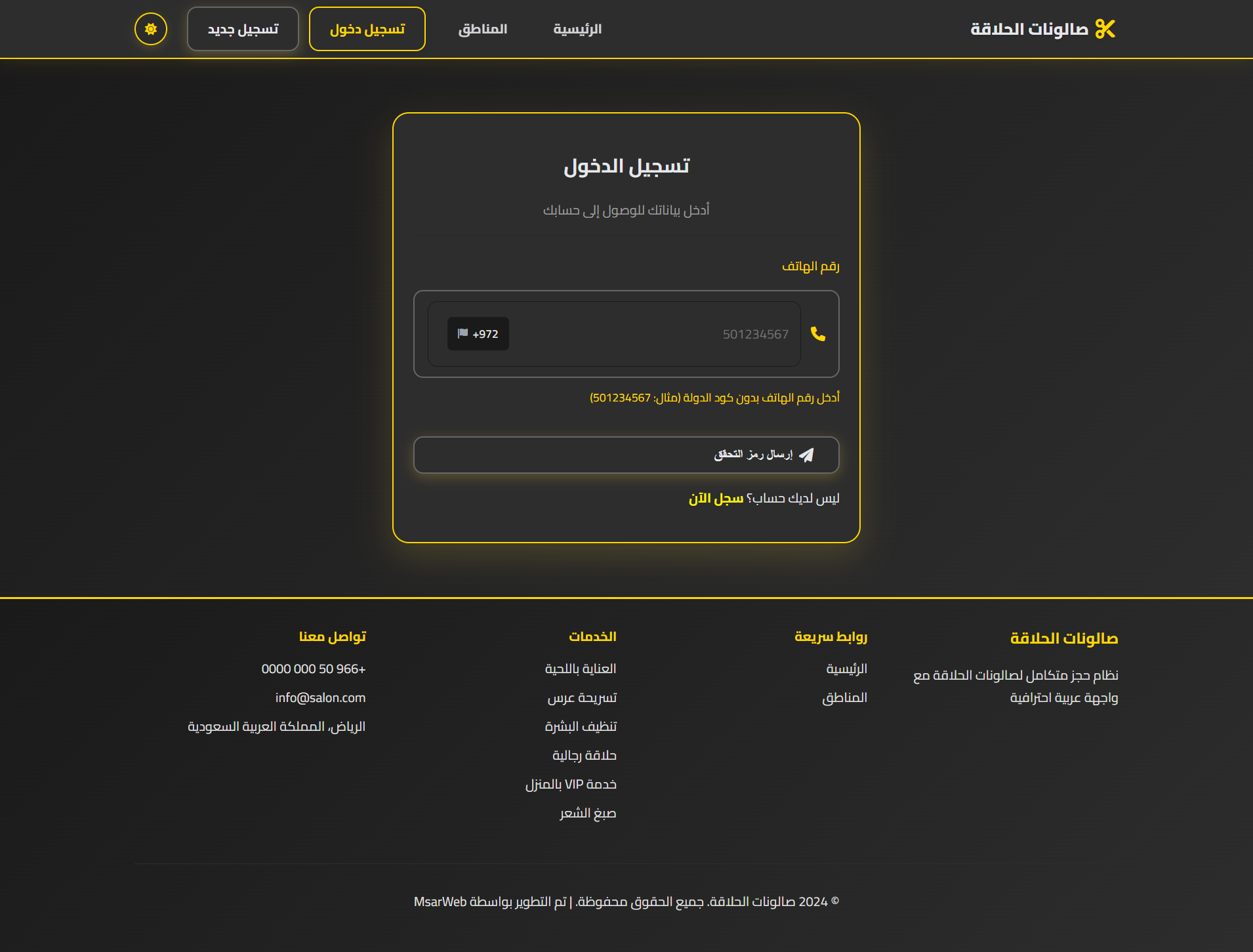Follow the سجل الآن registration link

716,499
